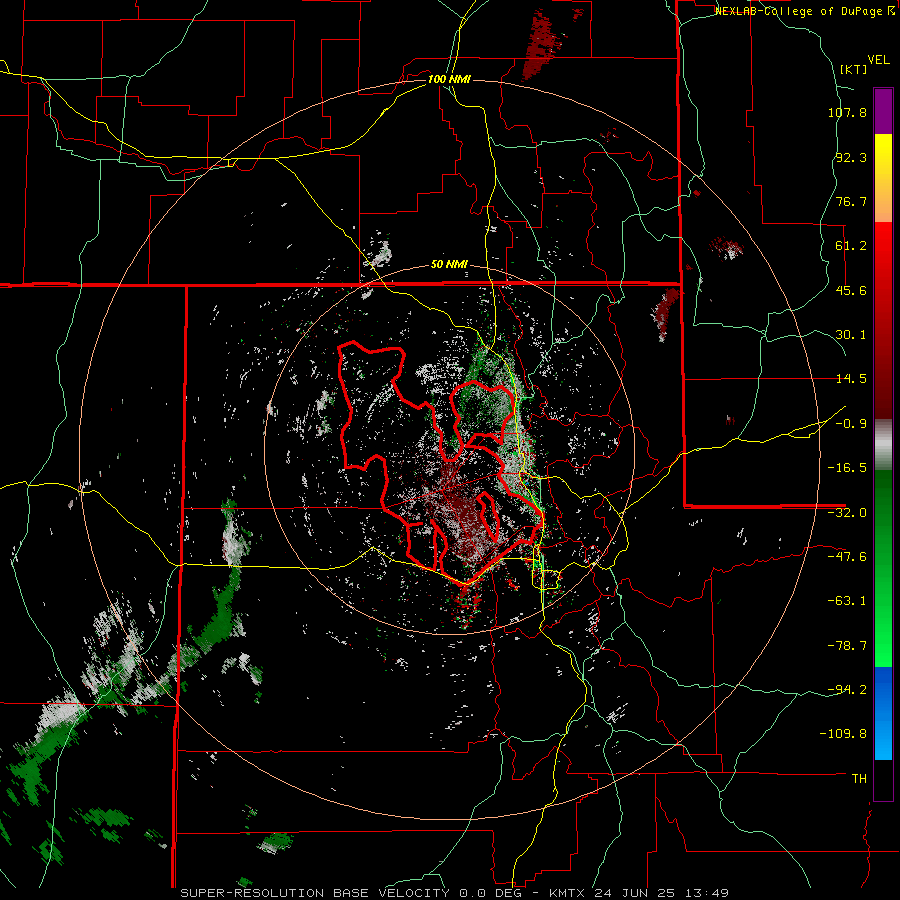900x900 pixels.
Task: Click the blue segment of the color bar
Action: tap(883, 713)
